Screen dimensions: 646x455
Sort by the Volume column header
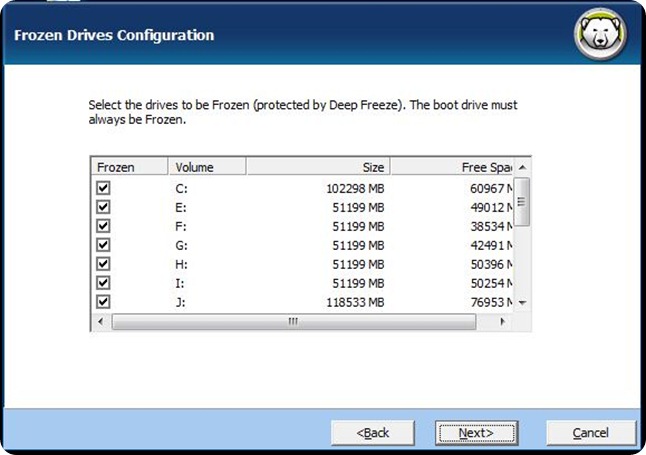pyautogui.click(x=208, y=167)
